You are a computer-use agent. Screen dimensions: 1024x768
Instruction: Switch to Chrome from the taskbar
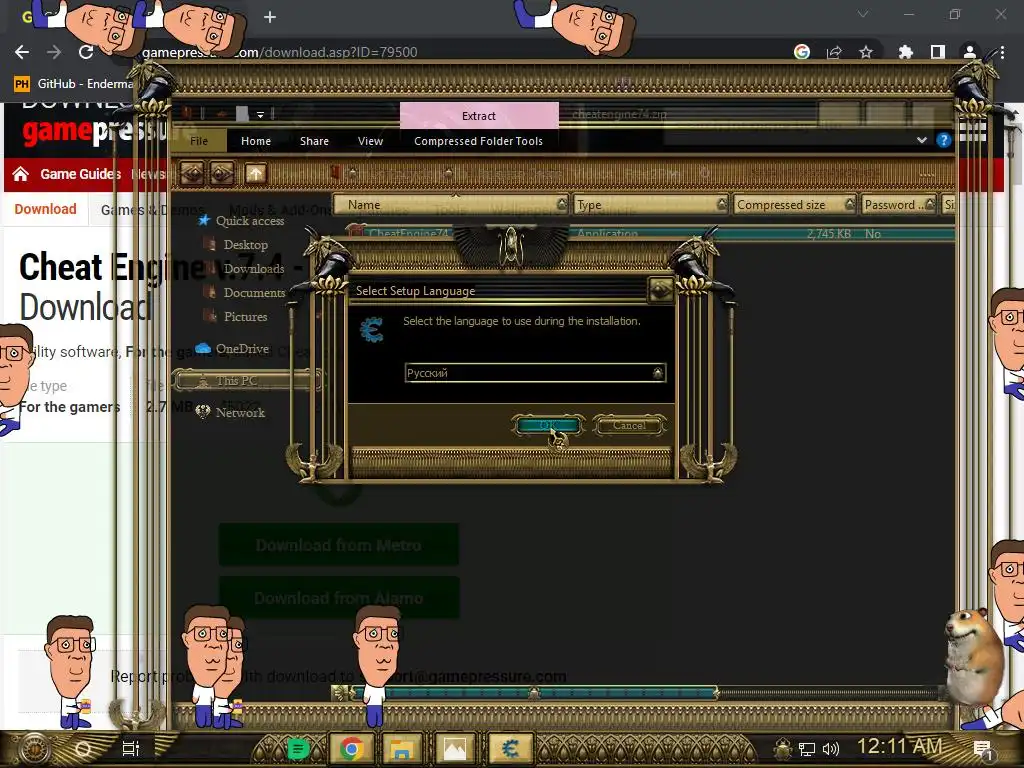[x=351, y=748]
